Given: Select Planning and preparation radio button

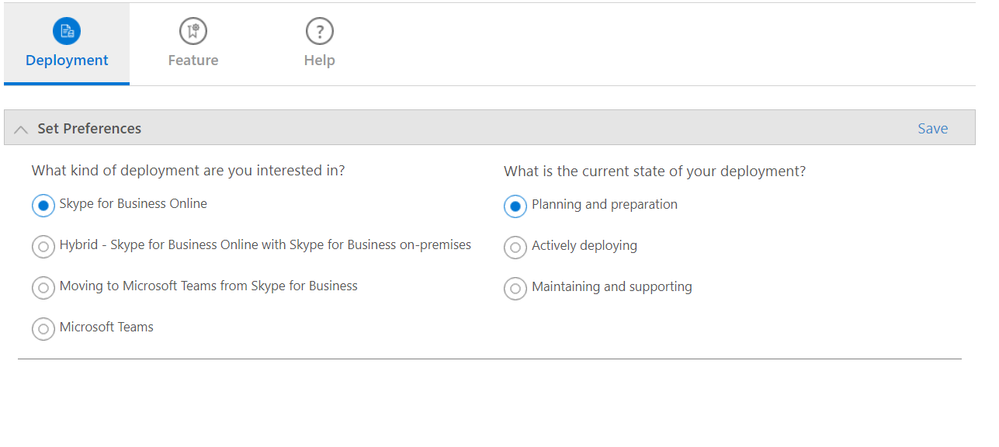Looking at the screenshot, I should (x=515, y=206).
